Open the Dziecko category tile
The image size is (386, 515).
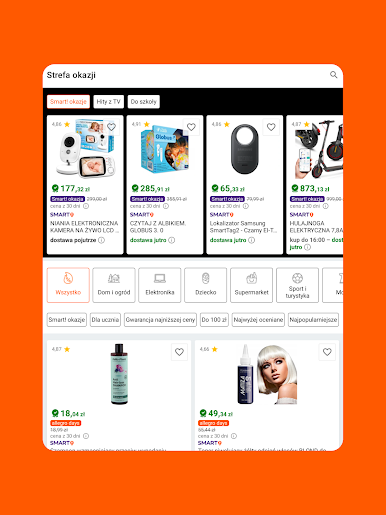(206, 285)
